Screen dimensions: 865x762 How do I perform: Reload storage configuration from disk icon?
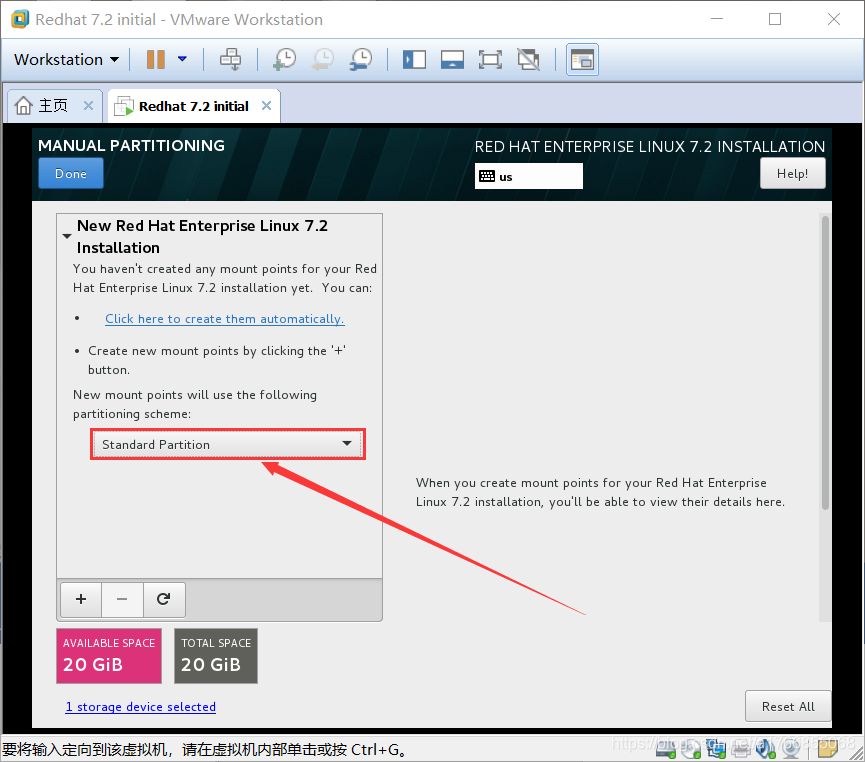(163, 599)
